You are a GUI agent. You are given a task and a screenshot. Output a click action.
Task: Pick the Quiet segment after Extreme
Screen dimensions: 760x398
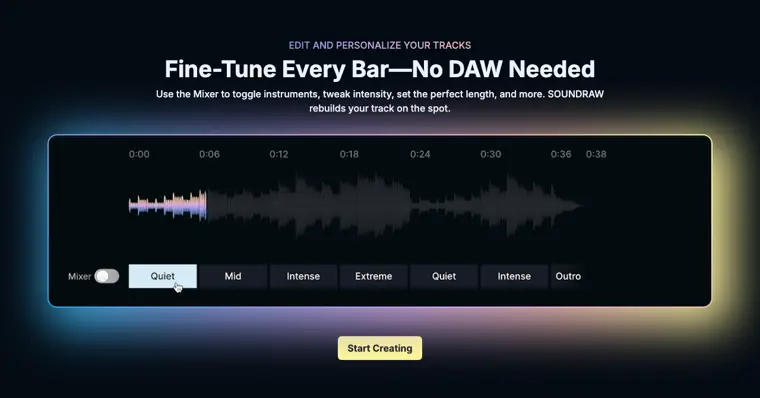pos(444,276)
